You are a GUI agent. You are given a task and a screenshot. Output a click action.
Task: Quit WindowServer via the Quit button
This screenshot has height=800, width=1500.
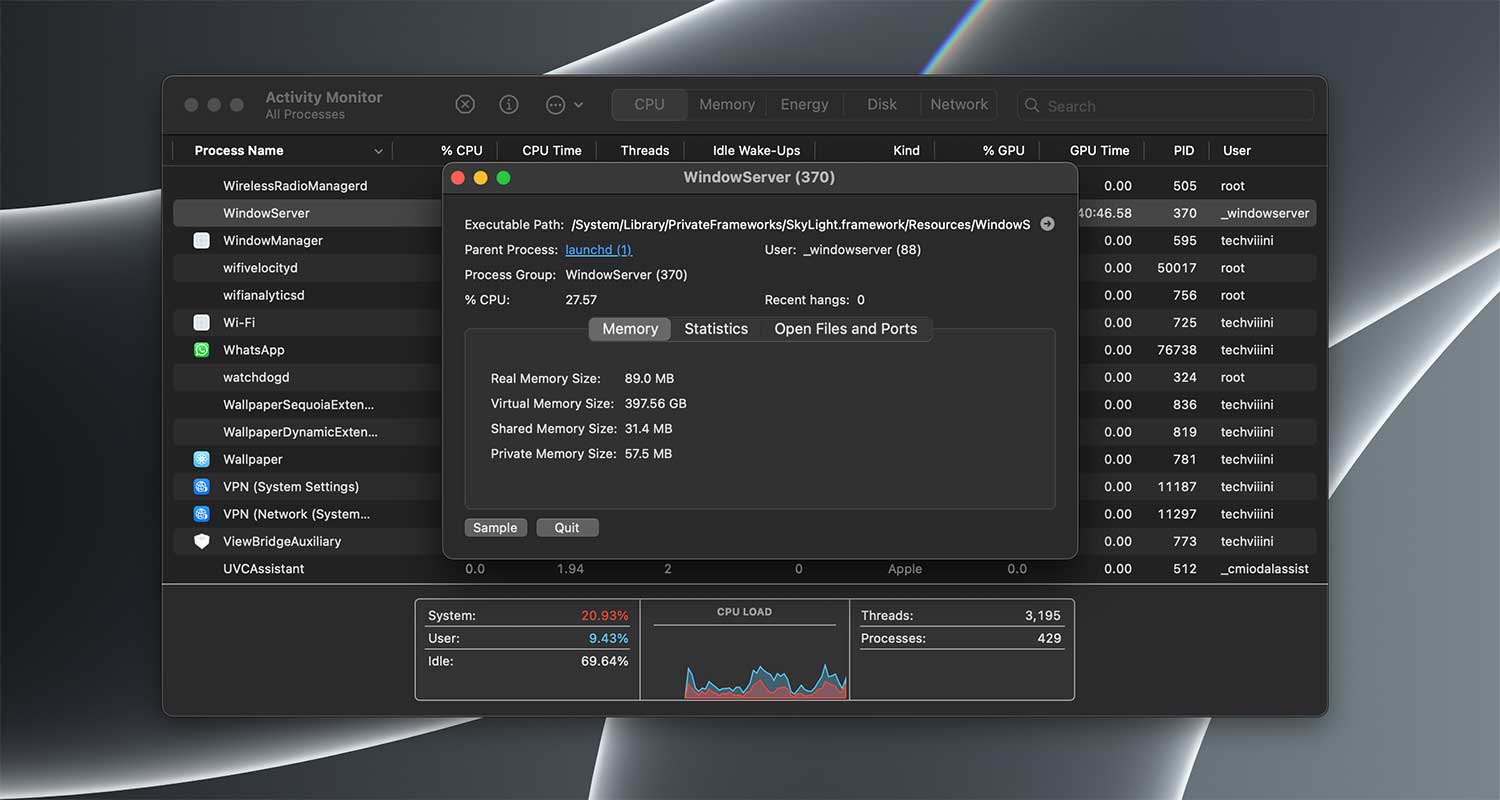point(567,527)
